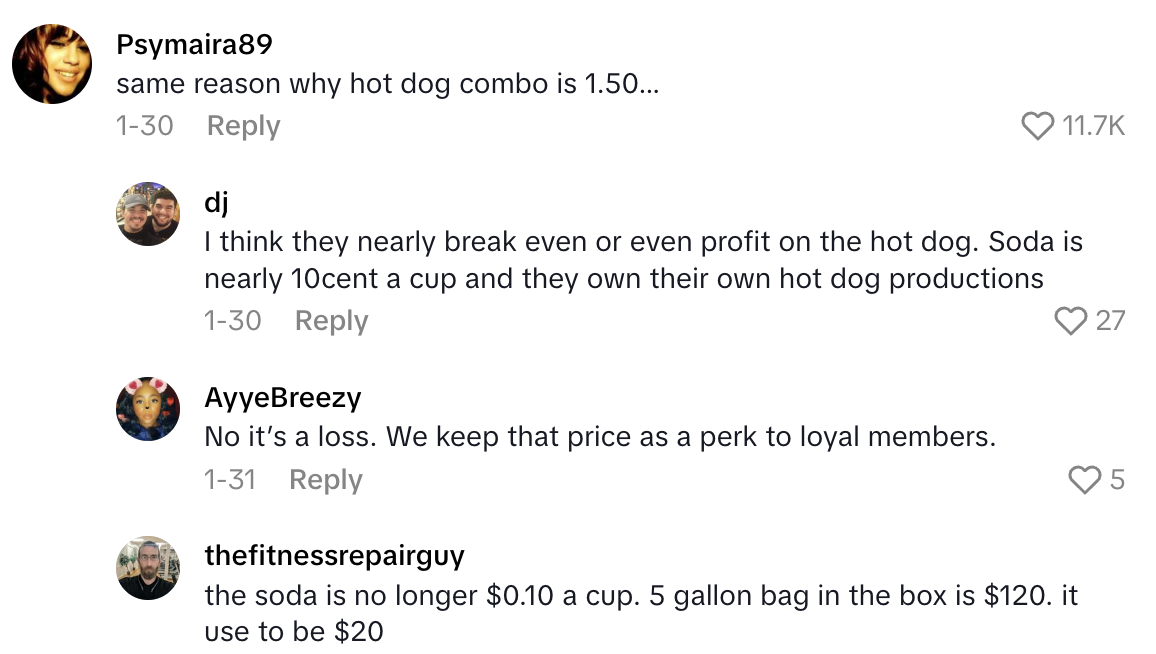Viewport: 1156px width, 654px height.
Task: Like AyyeBreezy's reply with the heart
Action: 1084,481
